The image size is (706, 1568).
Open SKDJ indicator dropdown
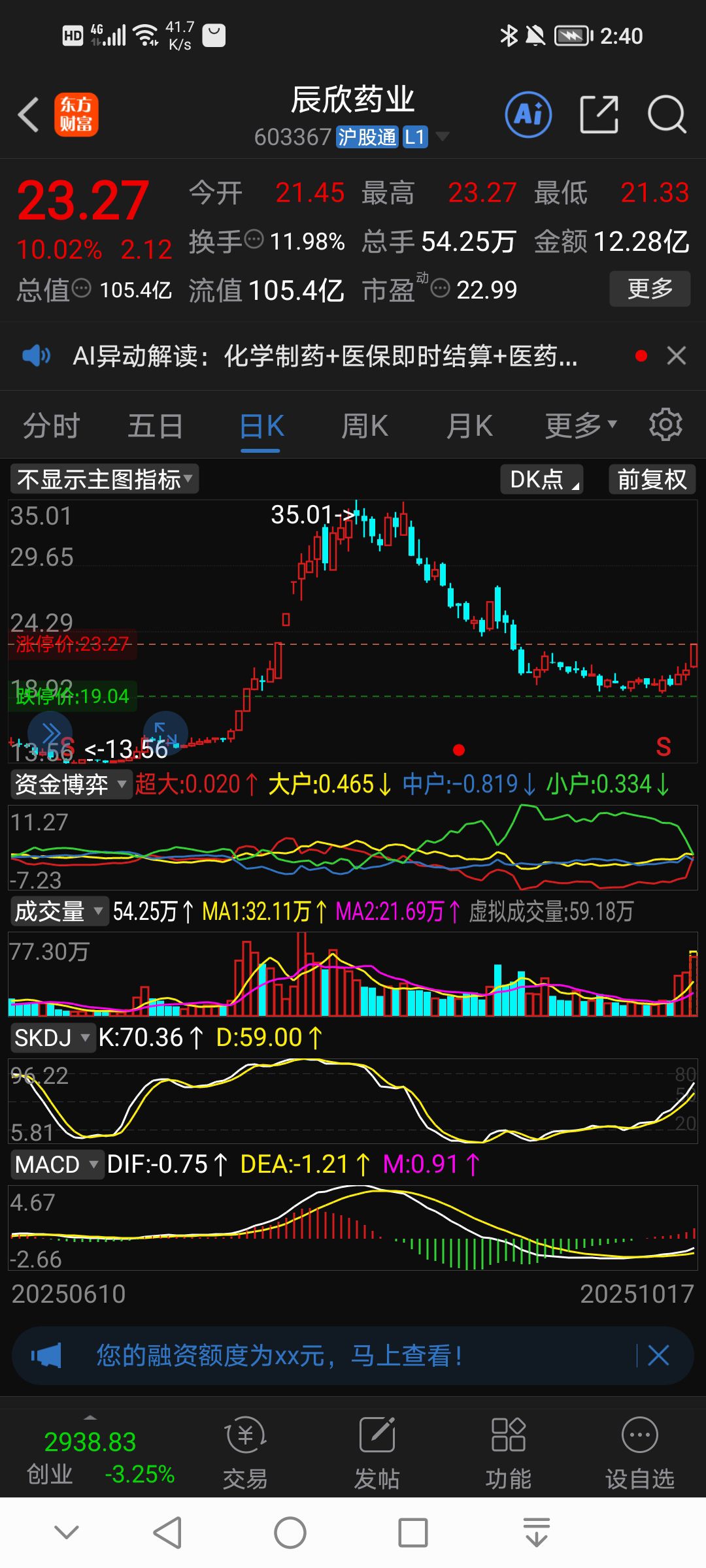[x=53, y=1037]
